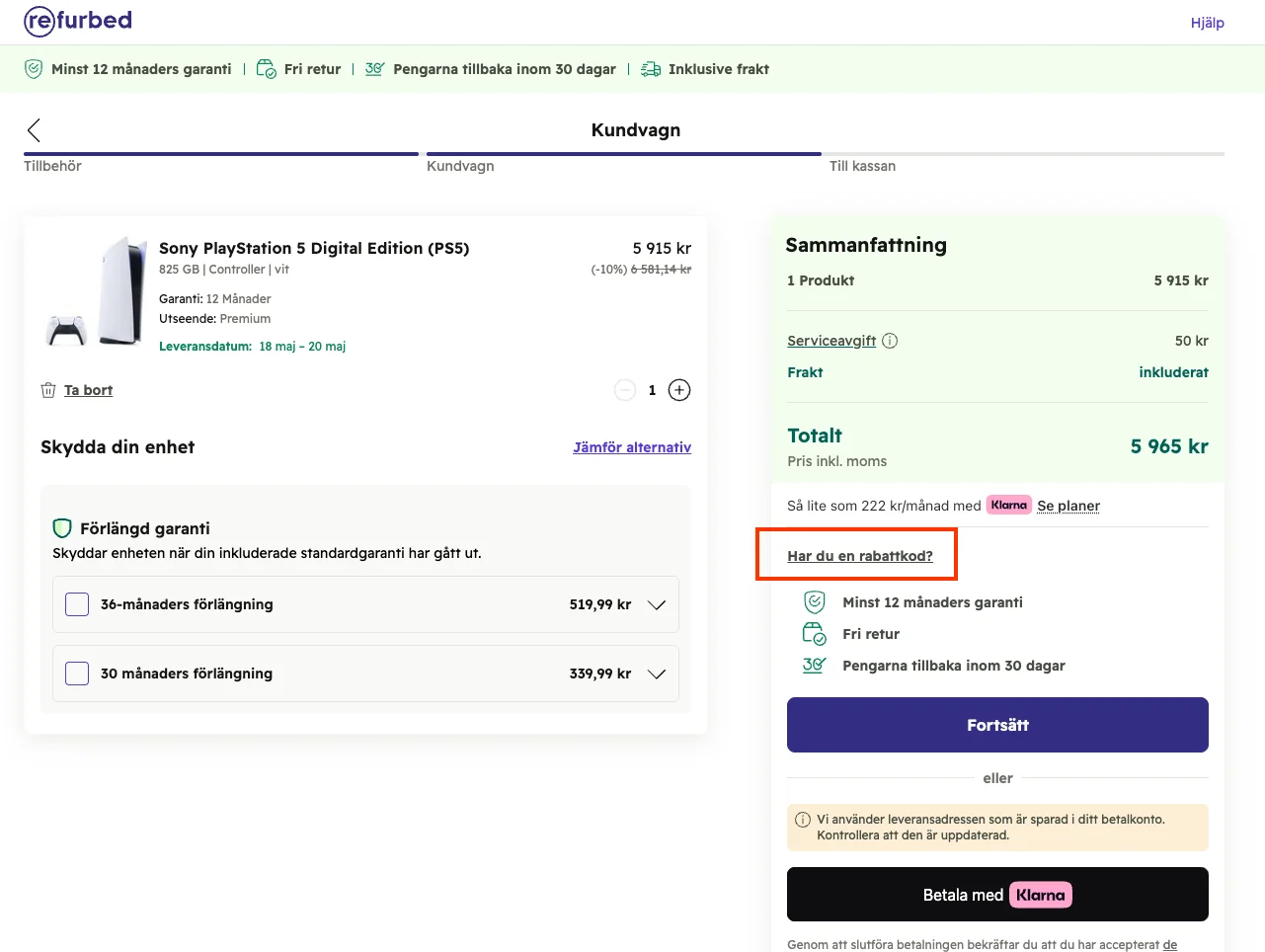Viewport: 1265px width, 952px height.
Task: Expand the 30 månaders förlängning details chevron
Action: [657, 674]
